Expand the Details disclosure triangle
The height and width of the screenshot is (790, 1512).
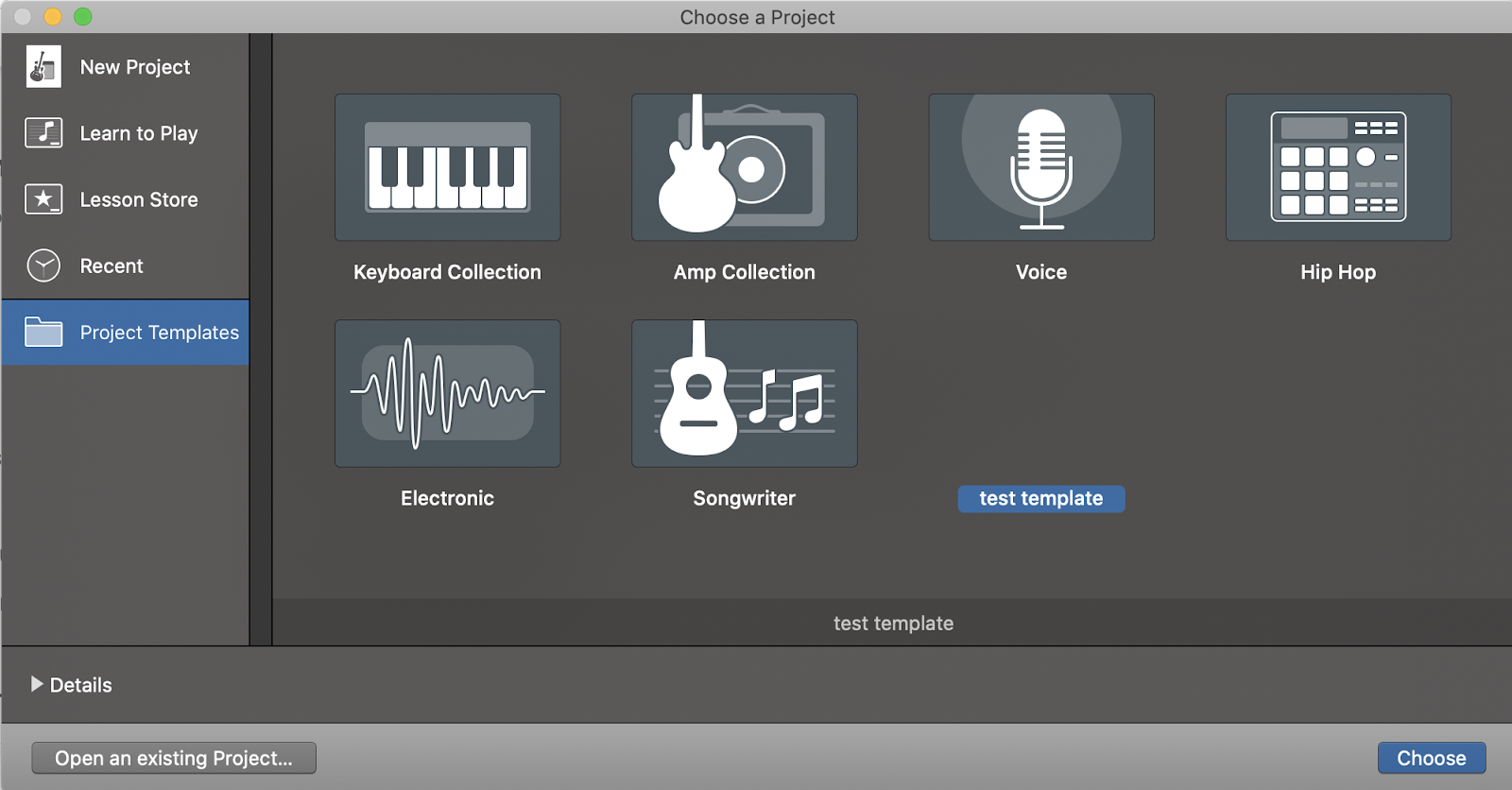point(37,684)
